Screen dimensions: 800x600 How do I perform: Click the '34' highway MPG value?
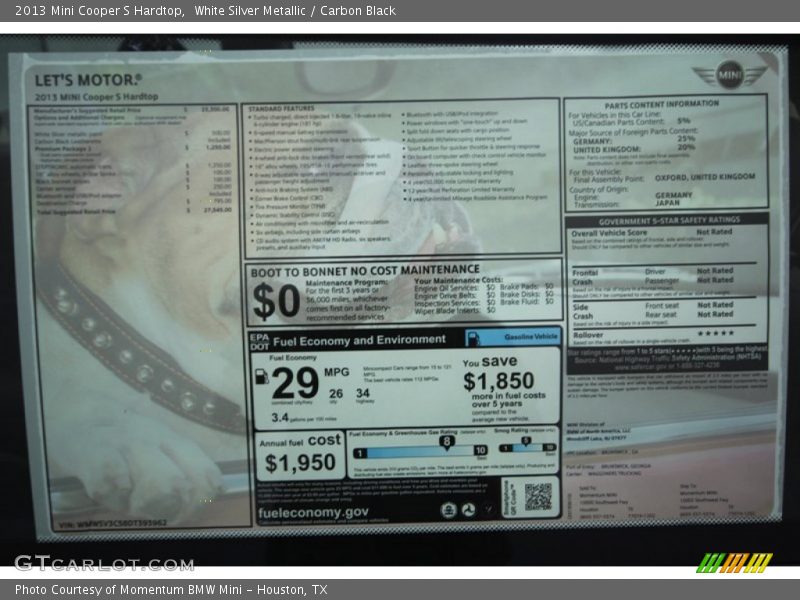click(363, 393)
